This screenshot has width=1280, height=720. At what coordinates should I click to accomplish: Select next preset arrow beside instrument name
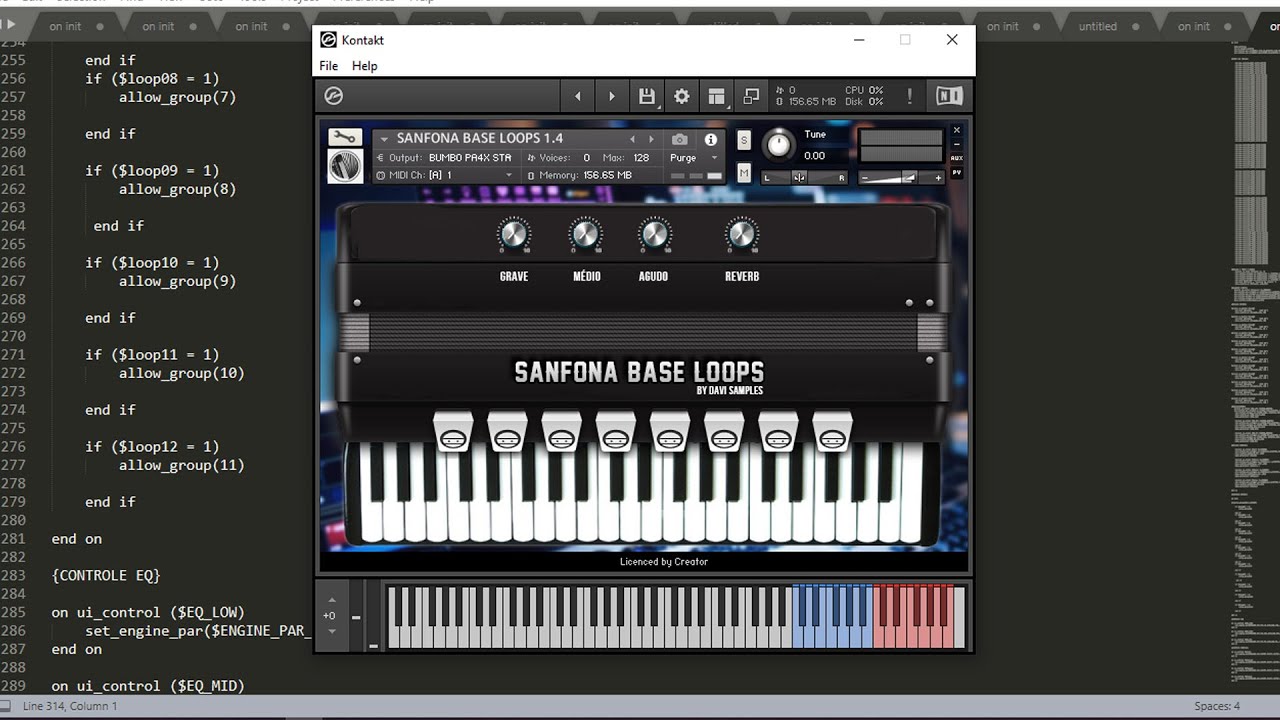point(651,139)
